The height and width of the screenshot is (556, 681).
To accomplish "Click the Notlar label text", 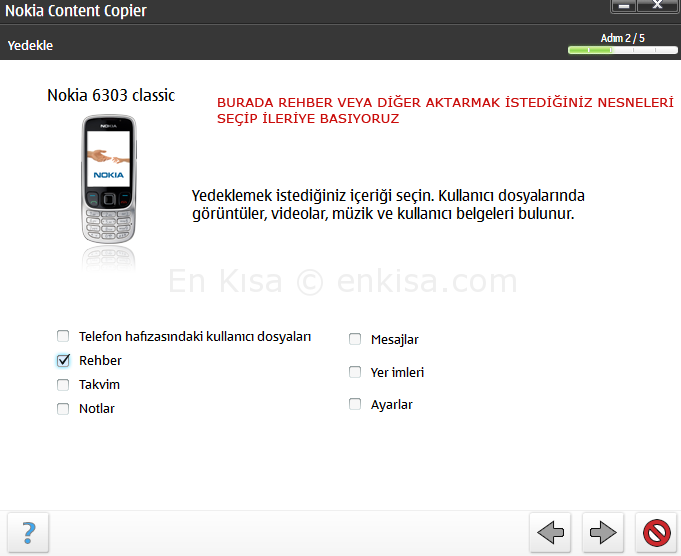I will pos(97,409).
